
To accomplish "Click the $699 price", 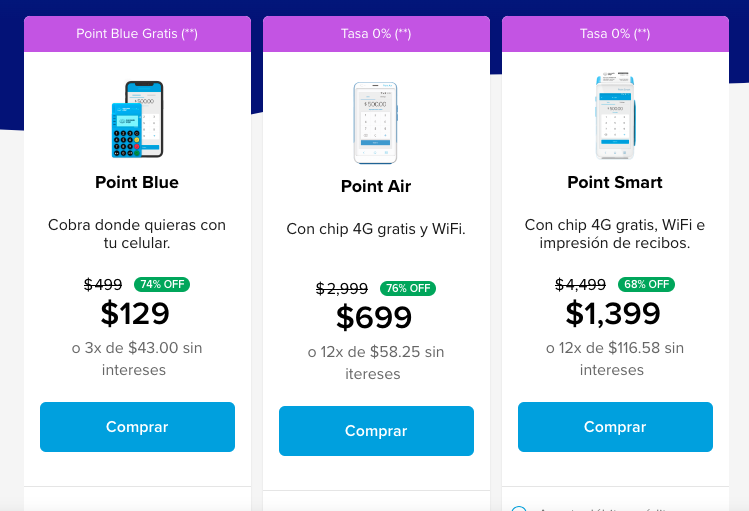I will click(x=374, y=318).
